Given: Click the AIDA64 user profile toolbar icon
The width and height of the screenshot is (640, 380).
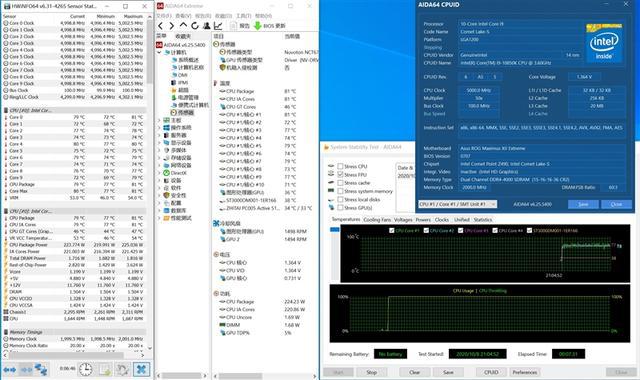Looking at the screenshot, I should 207,26.
